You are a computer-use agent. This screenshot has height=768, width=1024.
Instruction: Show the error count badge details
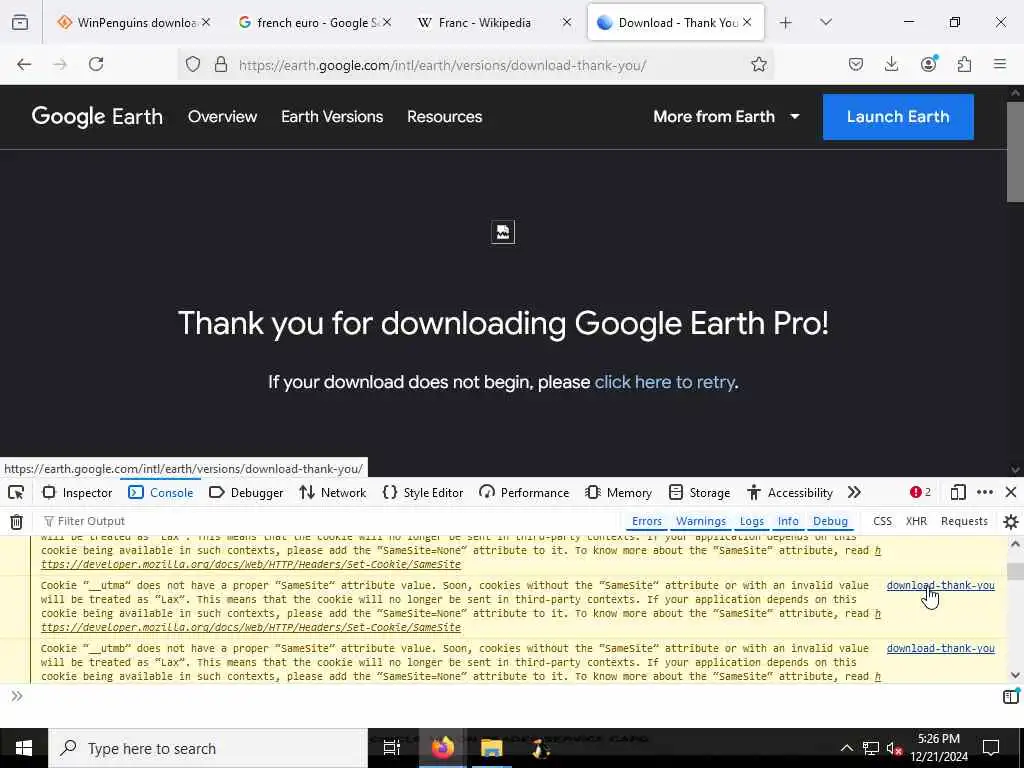(x=920, y=492)
